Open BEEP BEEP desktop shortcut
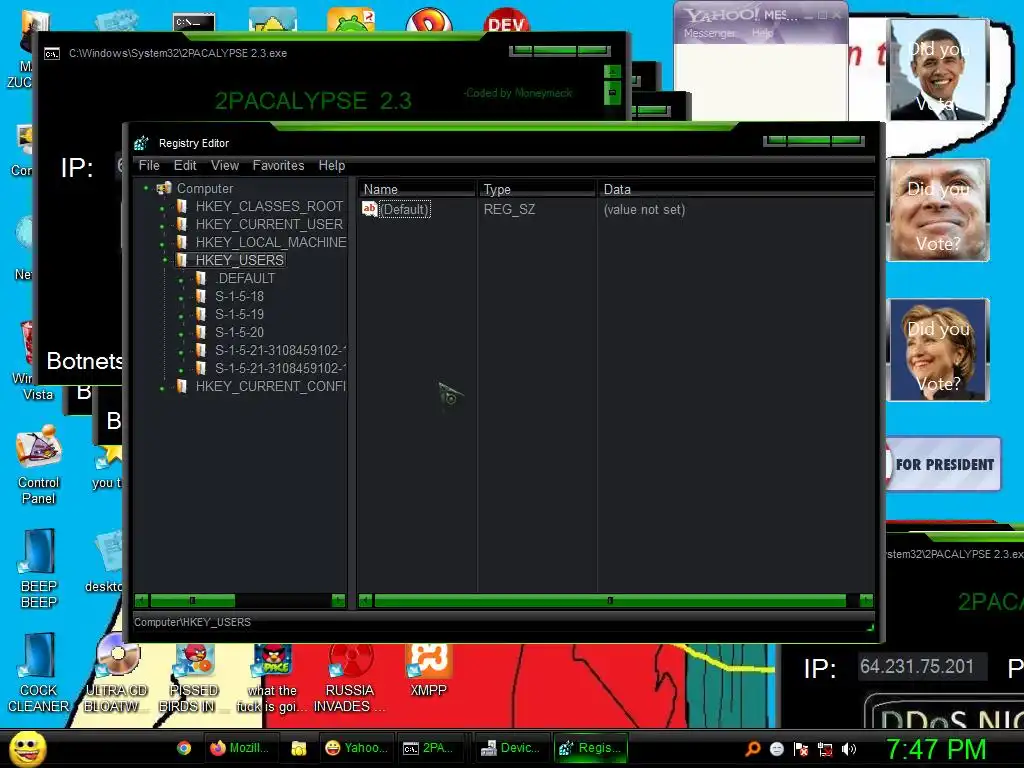 39,569
